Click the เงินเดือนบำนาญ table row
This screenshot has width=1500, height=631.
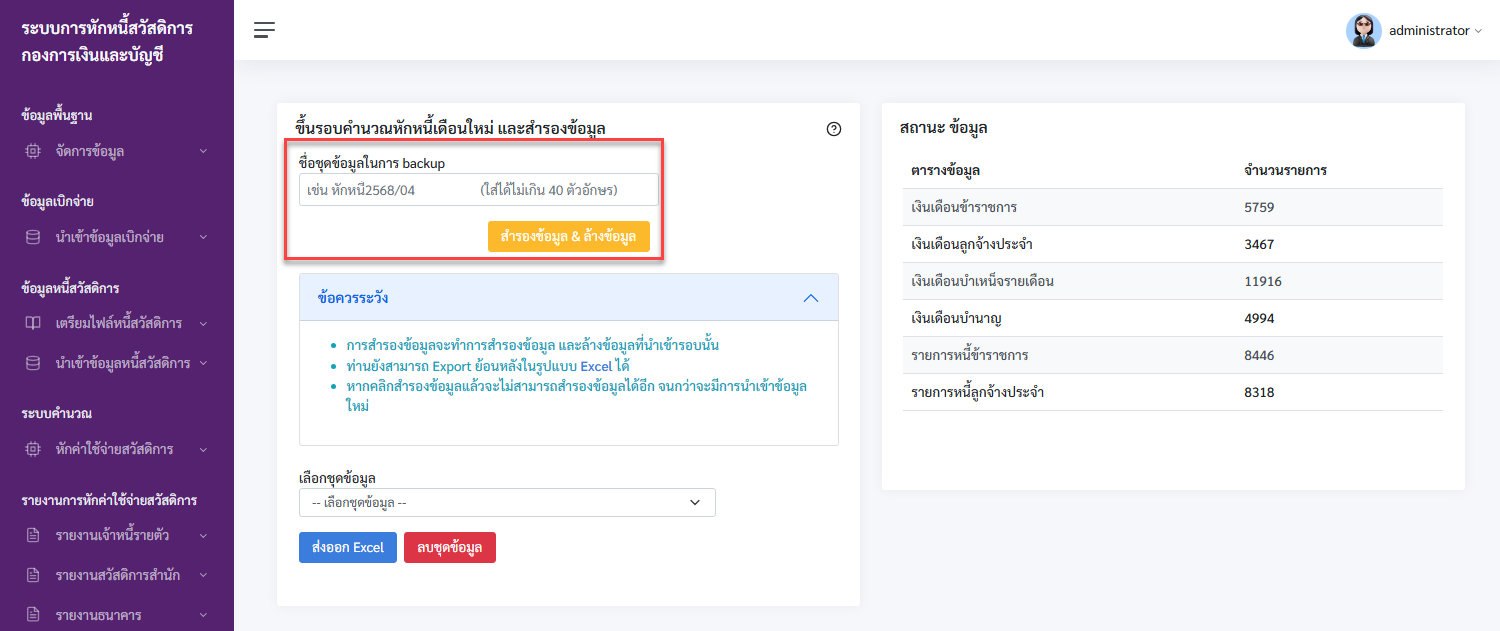click(1172, 318)
